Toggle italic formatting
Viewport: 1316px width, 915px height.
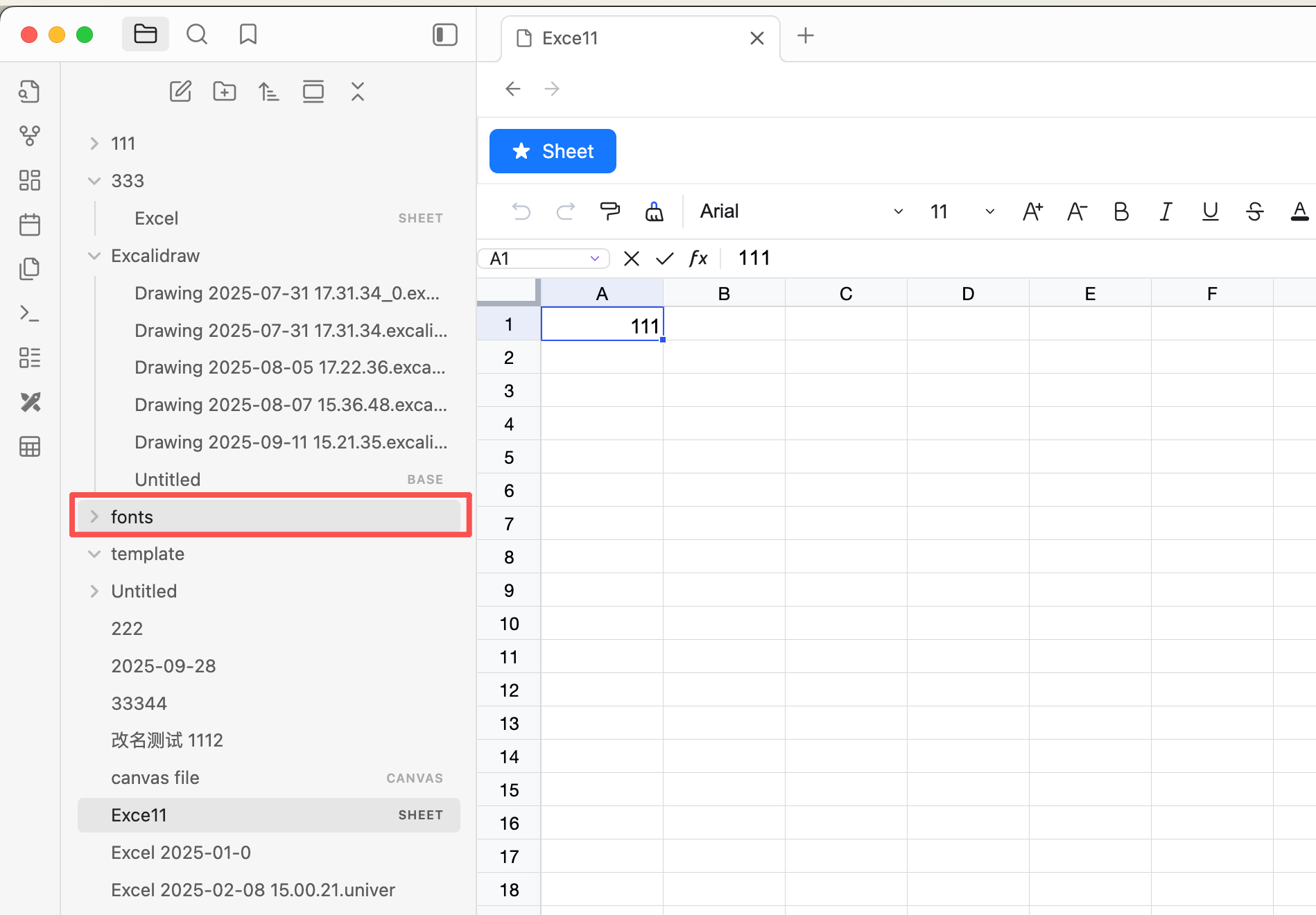click(x=1166, y=211)
